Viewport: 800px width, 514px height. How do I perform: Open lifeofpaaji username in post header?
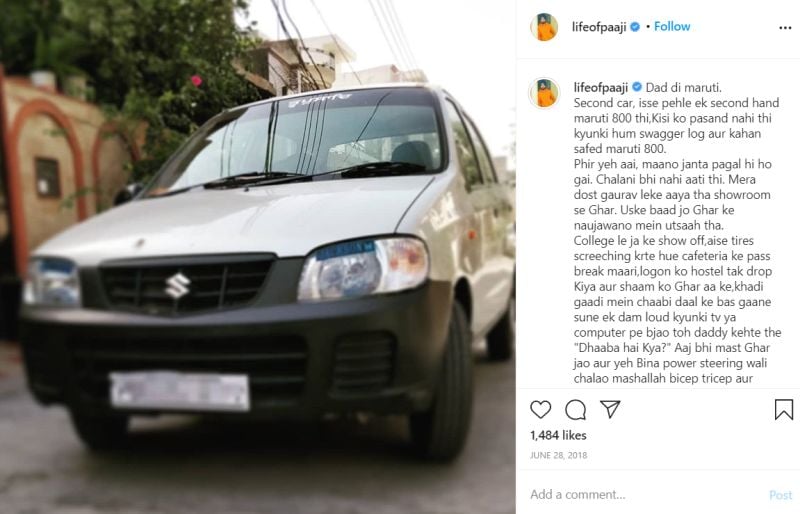point(599,27)
